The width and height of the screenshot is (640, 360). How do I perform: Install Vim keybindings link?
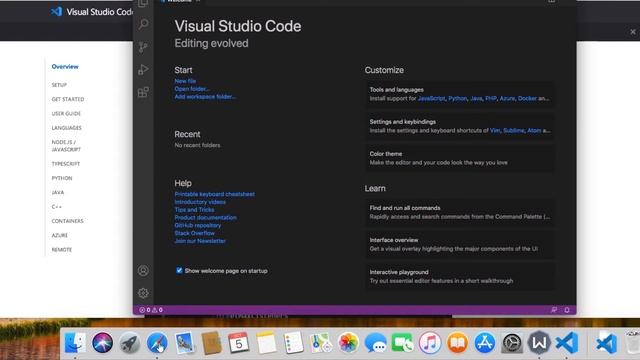495,131
